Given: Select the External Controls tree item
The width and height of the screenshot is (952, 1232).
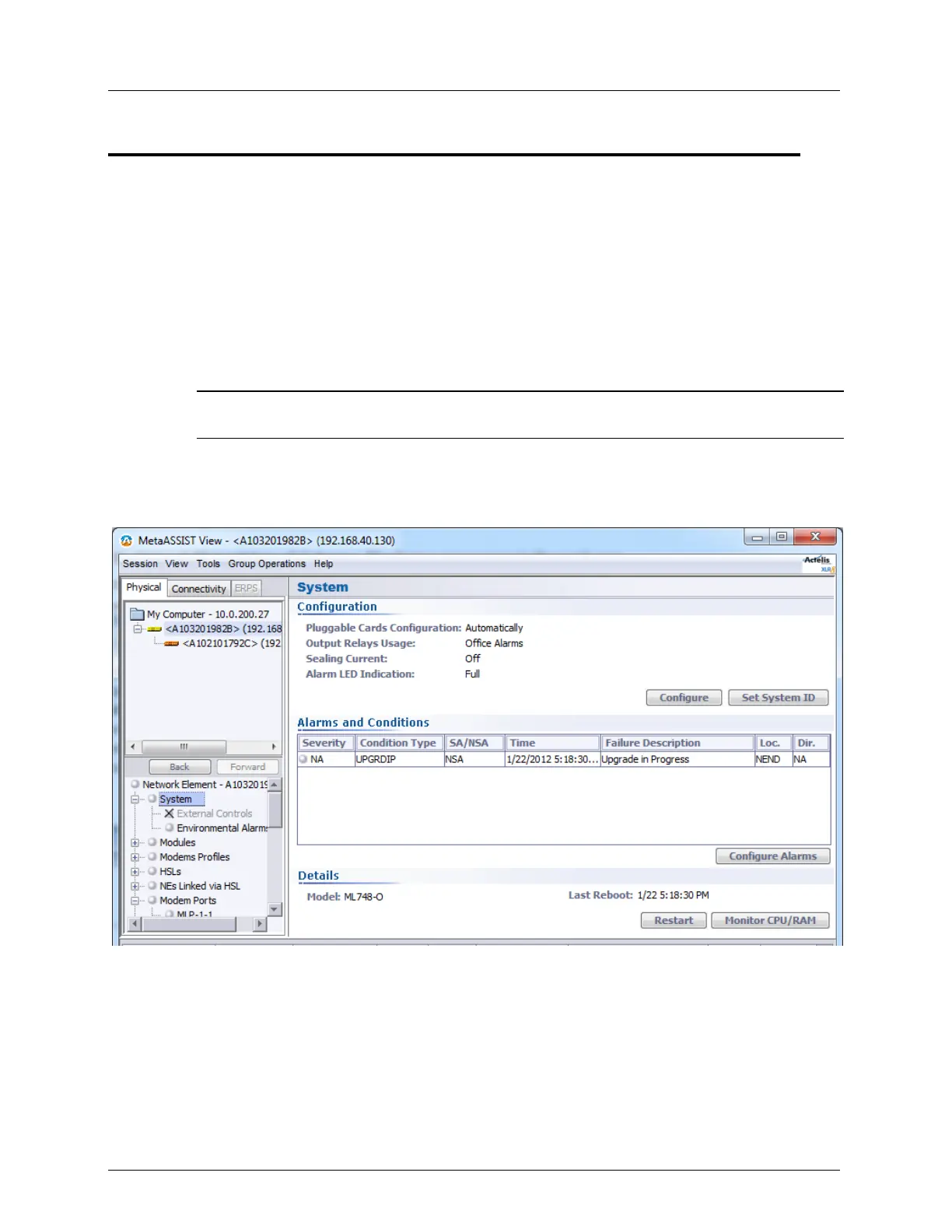Looking at the screenshot, I should [215, 814].
